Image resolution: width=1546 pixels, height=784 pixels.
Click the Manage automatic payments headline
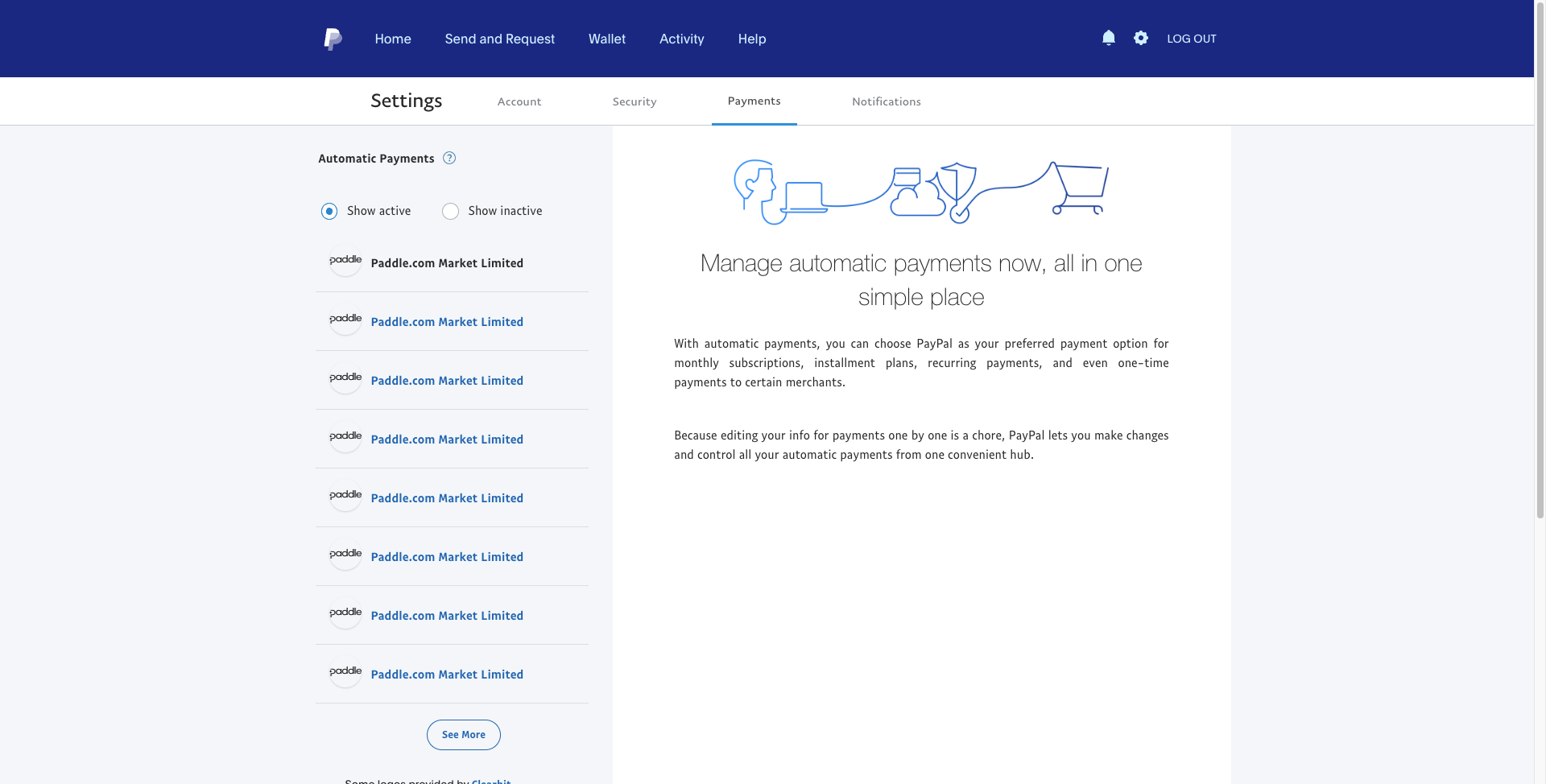click(921, 280)
